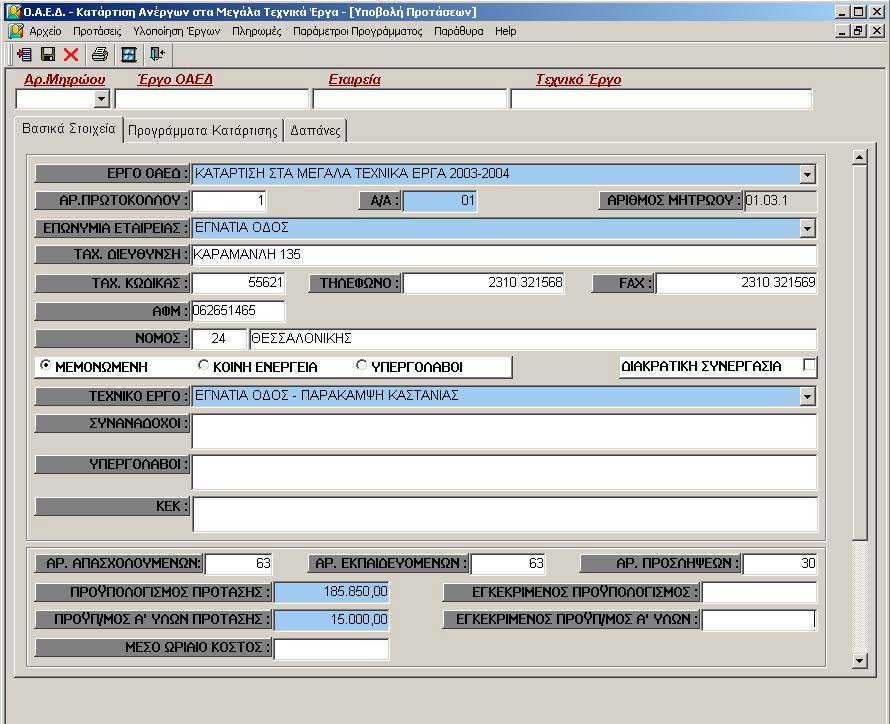Viewport: 890px width, 724px height.
Task: Select the ΥΠΕΡΓΟΛΑΒΟΙ radio button
Action: (x=361, y=365)
